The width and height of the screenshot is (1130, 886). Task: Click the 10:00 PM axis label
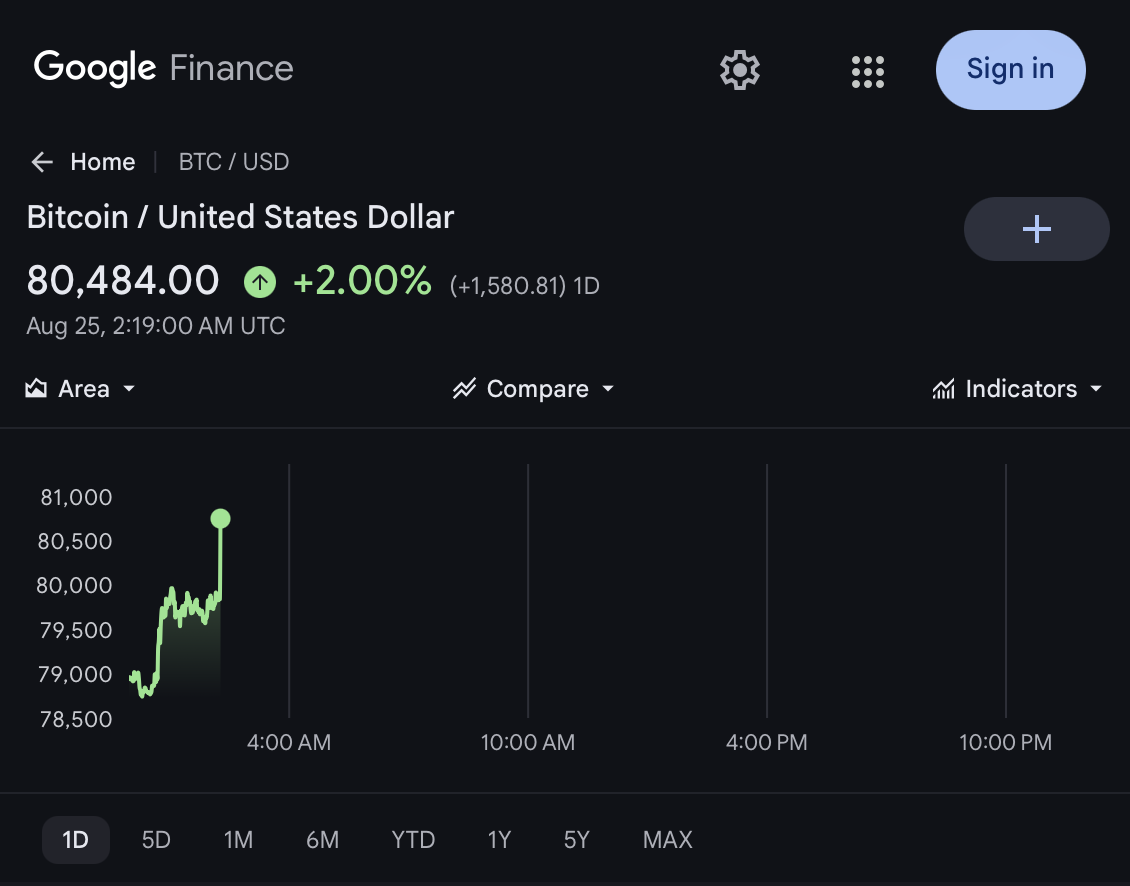[x=1005, y=743]
